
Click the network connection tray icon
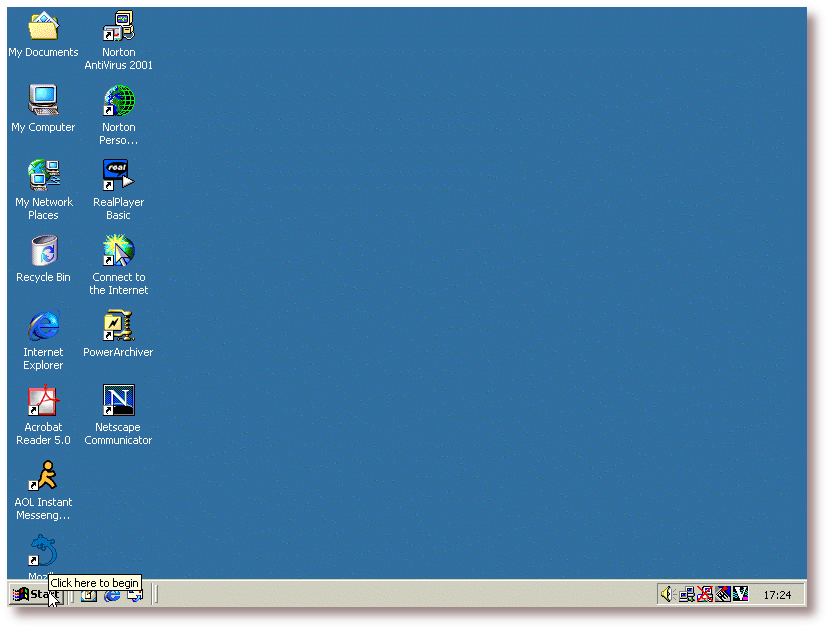click(x=687, y=594)
